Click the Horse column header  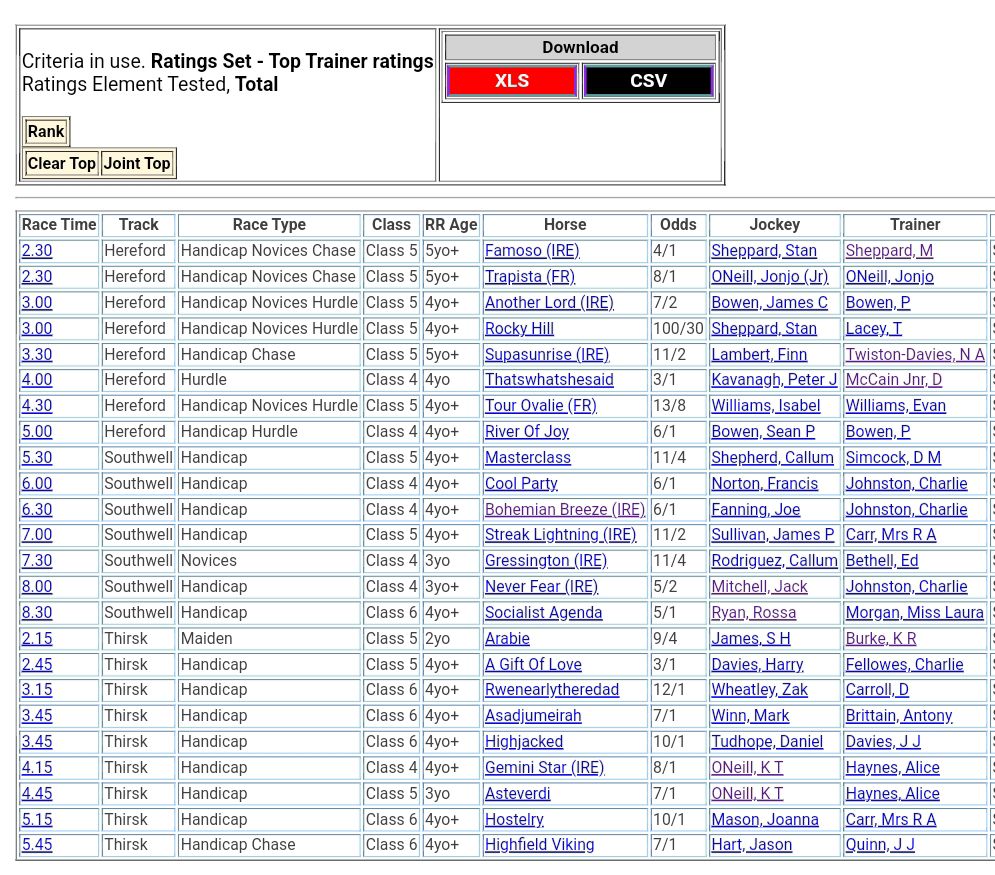click(x=565, y=225)
